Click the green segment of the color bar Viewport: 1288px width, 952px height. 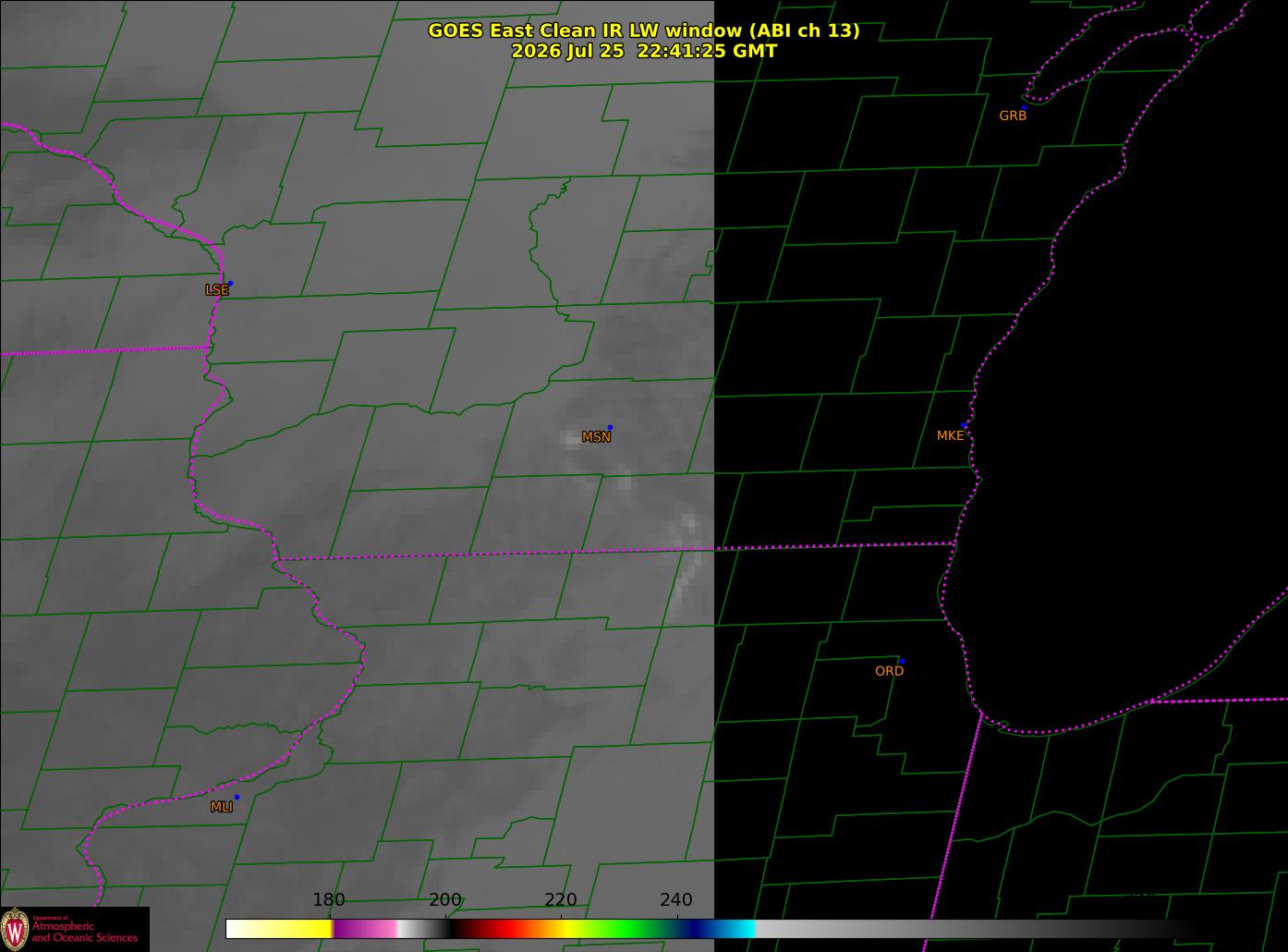point(638,928)
